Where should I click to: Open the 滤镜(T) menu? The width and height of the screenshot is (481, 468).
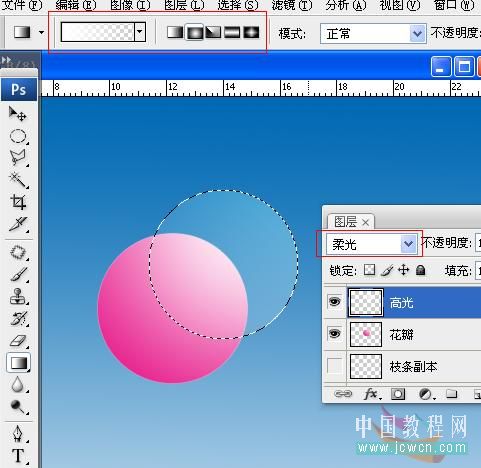(292, 5)
